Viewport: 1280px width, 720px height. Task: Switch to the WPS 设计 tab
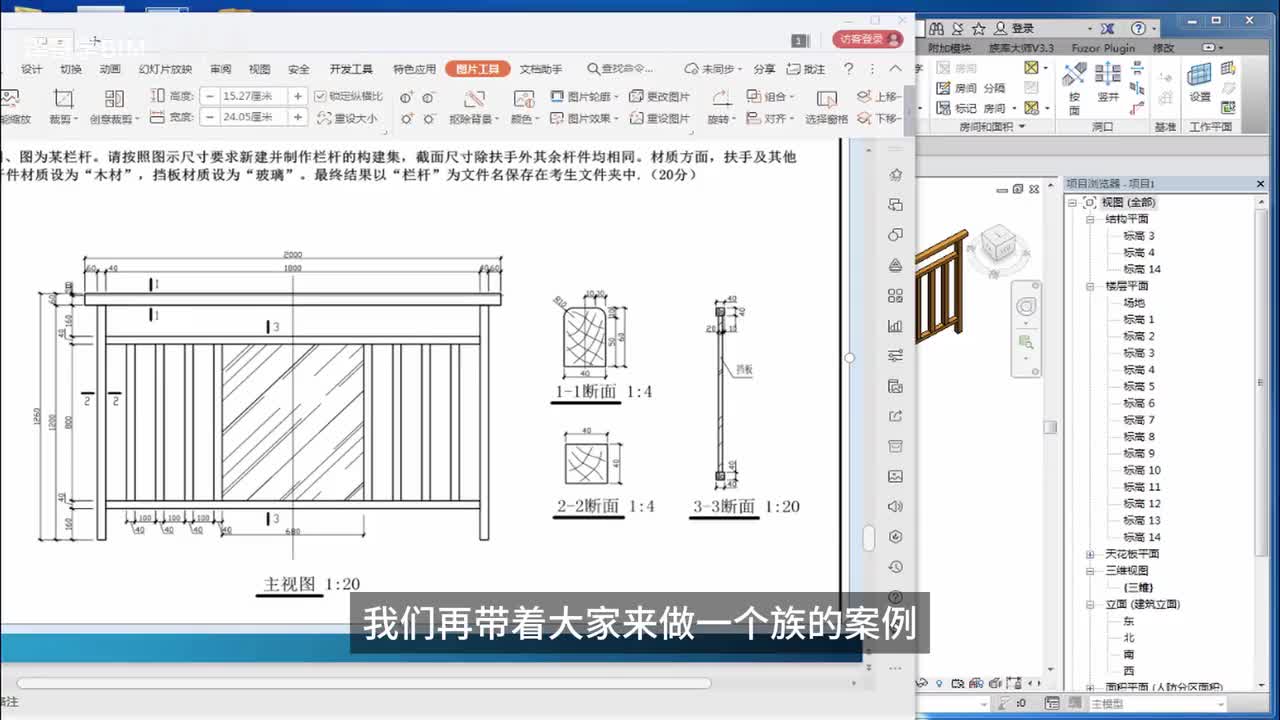[32, 69]
